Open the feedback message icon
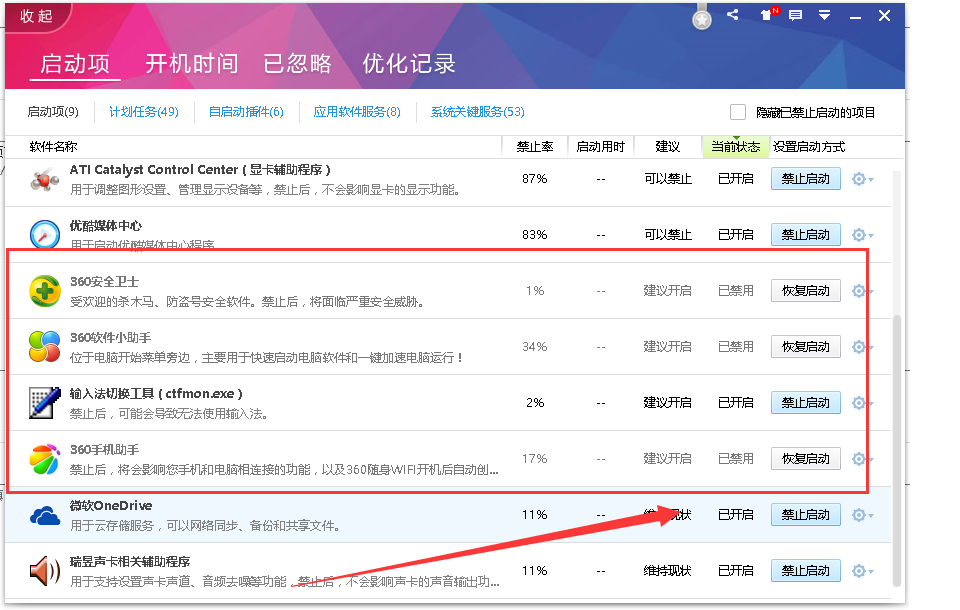 (x=795, y=15)
